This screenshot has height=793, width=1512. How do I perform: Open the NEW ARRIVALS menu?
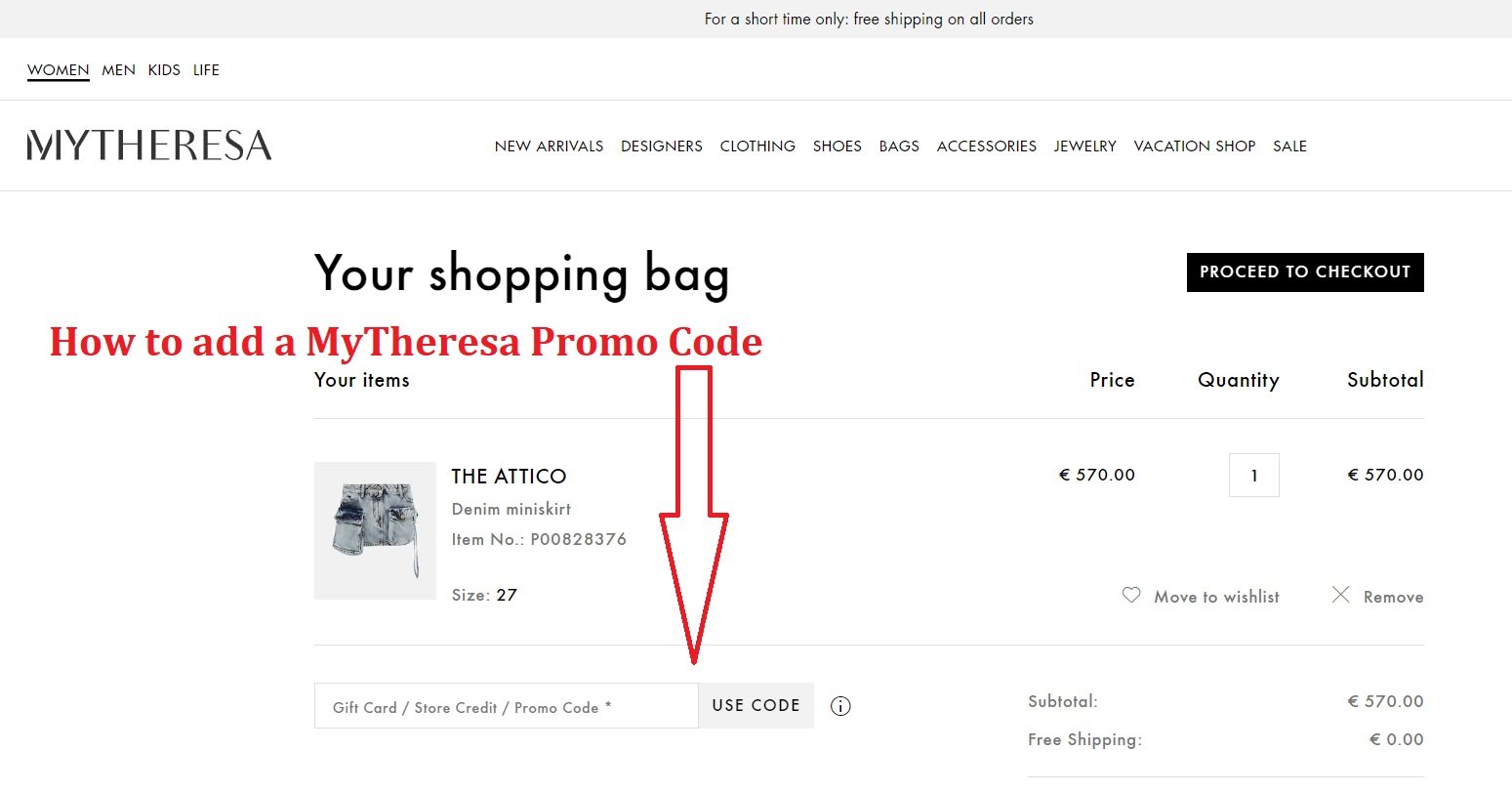point(549,146)
